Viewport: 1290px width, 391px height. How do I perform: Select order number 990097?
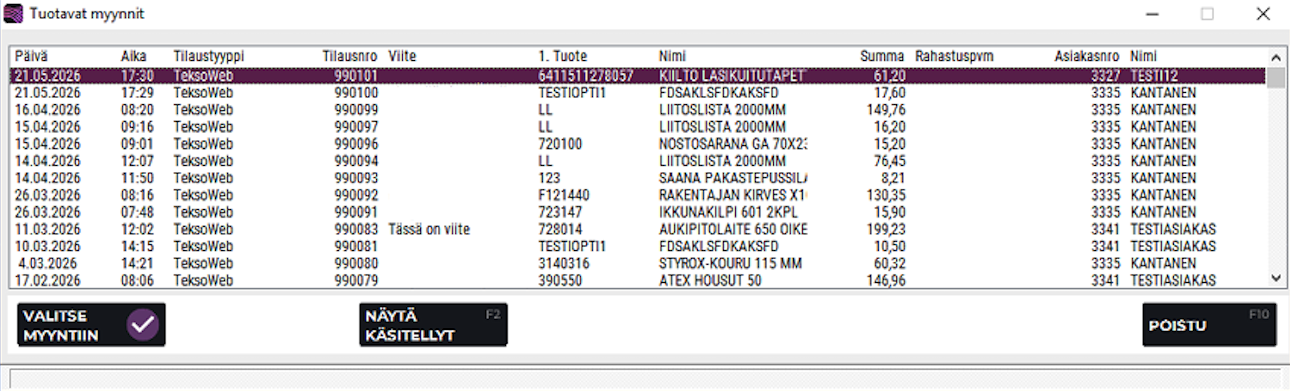356,127
